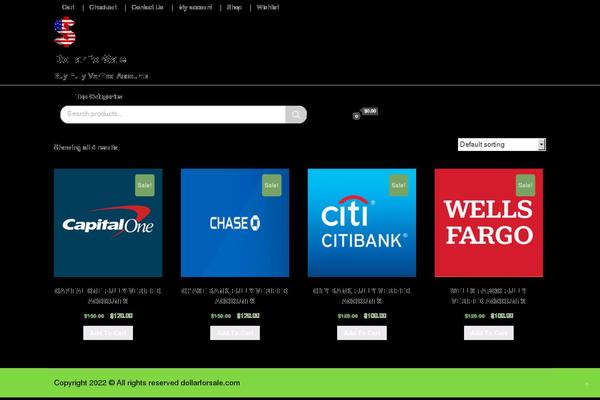Open the Capital One product image
This screenshot has height=400, width=600.
pos(108,223)
